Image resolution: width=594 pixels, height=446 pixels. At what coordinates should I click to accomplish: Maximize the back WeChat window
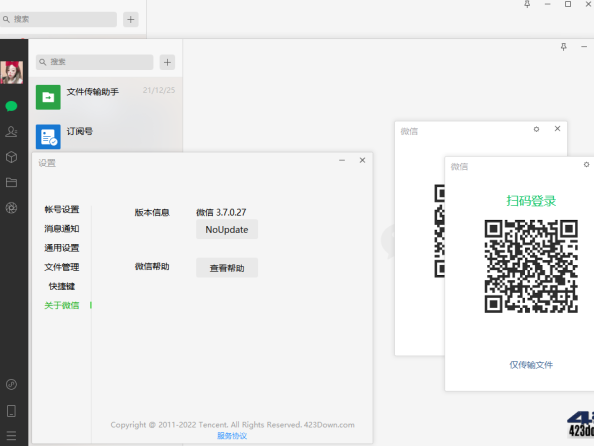pos(568,4)
